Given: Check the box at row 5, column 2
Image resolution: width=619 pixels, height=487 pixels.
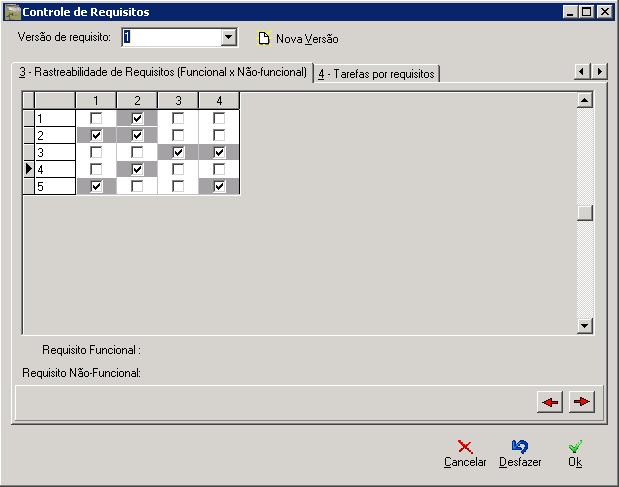Looking at the screenshot, I should (x=137, y=186).
